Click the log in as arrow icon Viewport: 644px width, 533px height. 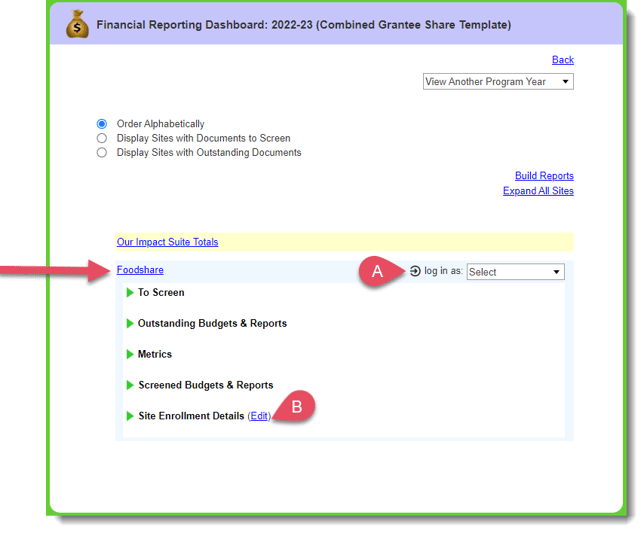point(415,271)
